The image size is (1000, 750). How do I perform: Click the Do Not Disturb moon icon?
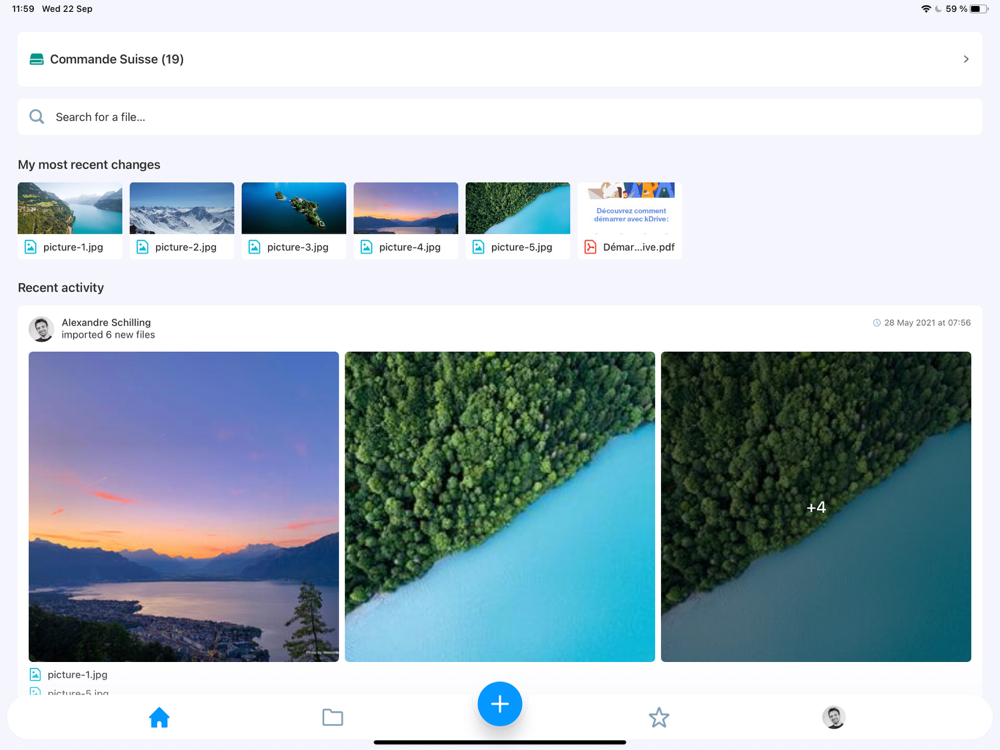click(938, 9)
